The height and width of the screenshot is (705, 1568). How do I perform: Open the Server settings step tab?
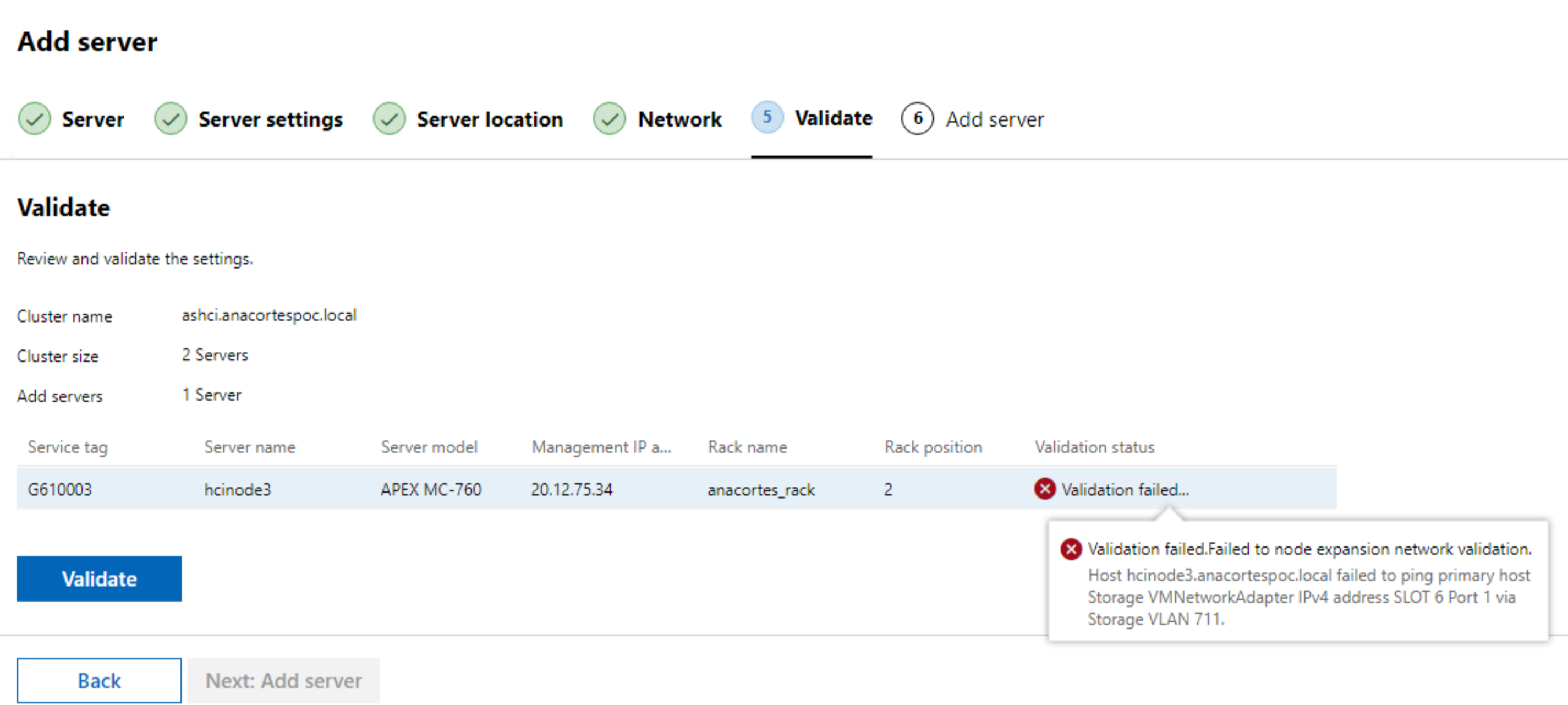coord(270,119)
